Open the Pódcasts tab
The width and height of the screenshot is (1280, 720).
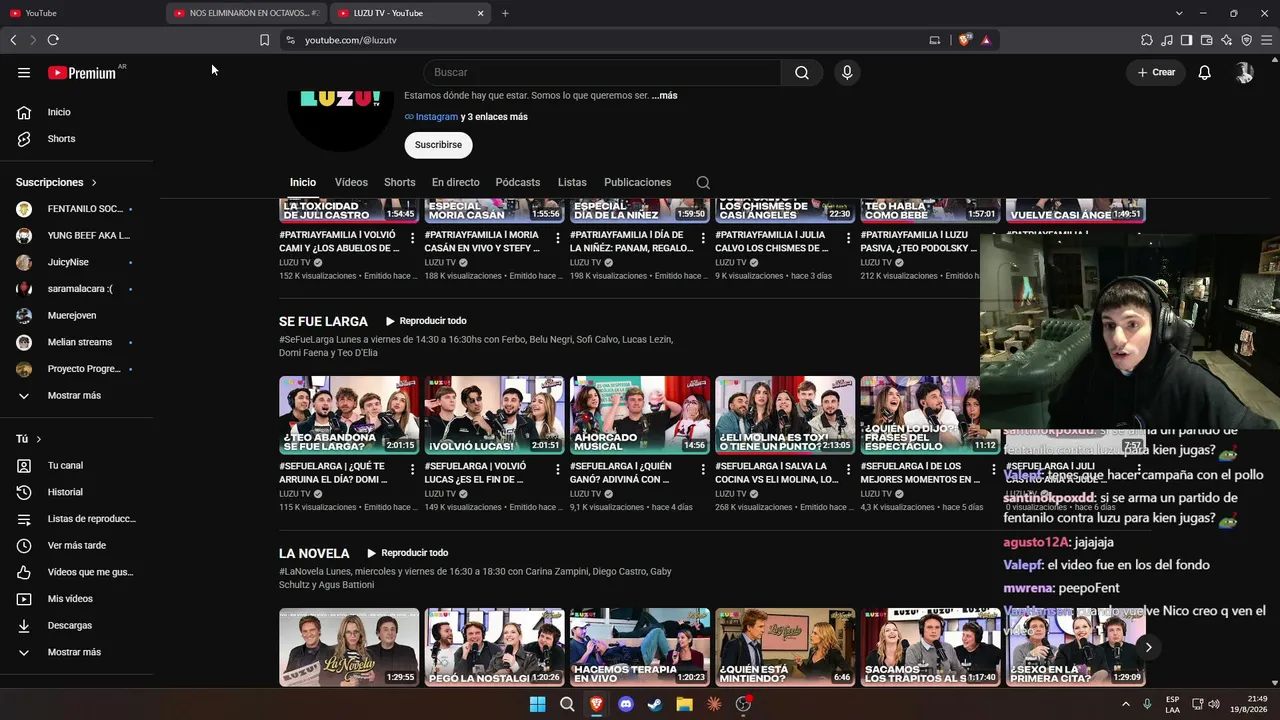[518, 182]
